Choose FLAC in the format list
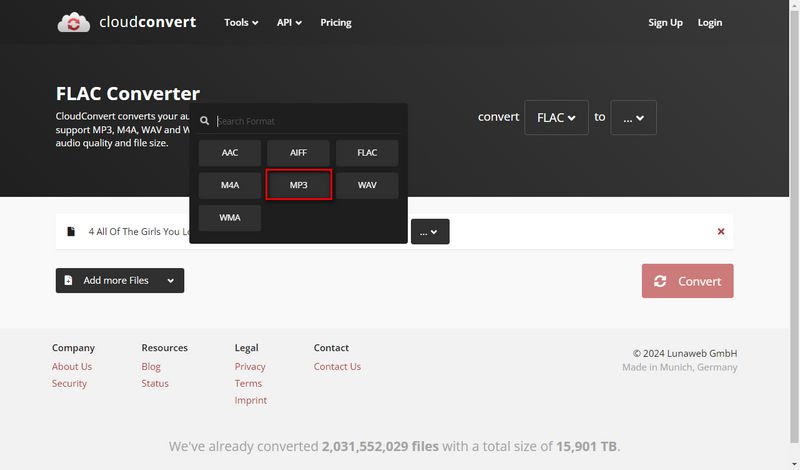Image resolution: width=800 pixels, height=470 pixels. [x=367, y=153]
